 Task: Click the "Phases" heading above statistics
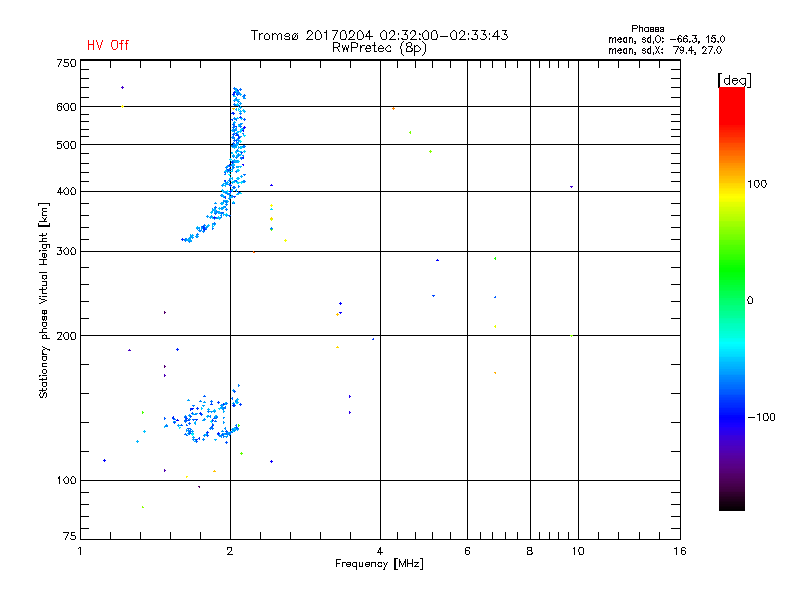[647, 29]
